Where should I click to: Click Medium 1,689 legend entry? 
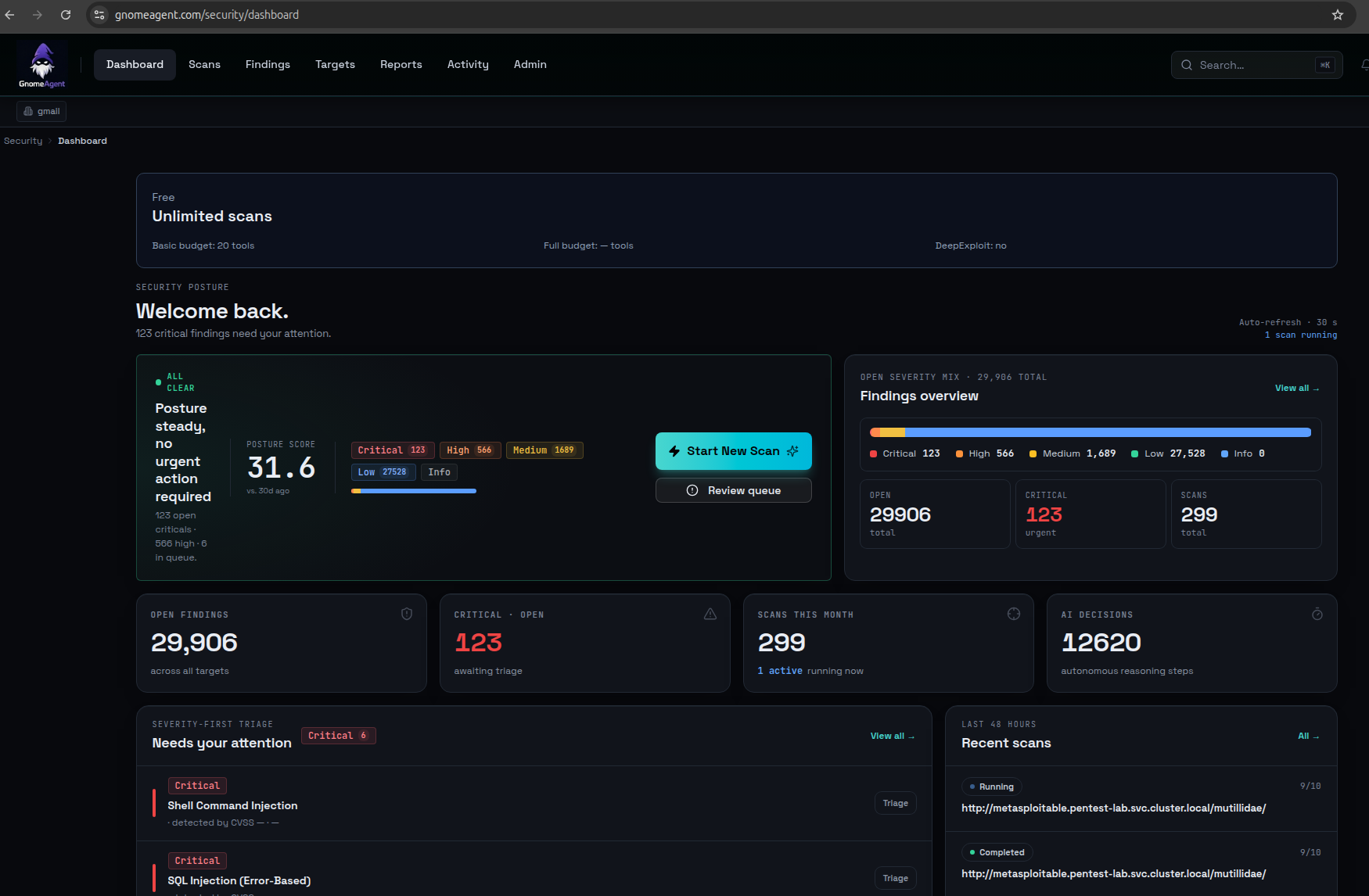1073,453
